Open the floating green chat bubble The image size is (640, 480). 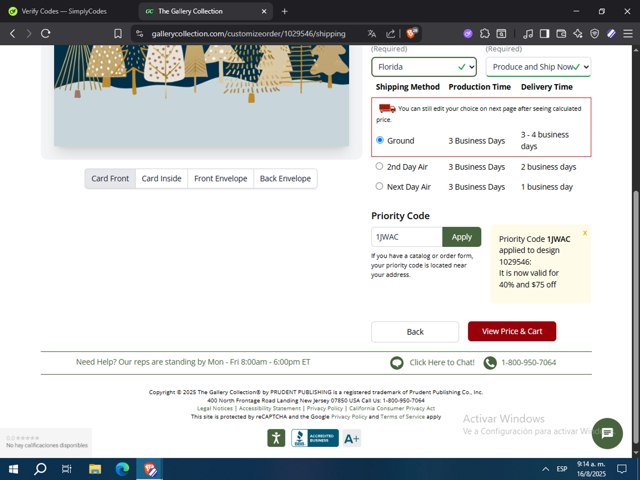click(607, 433)
